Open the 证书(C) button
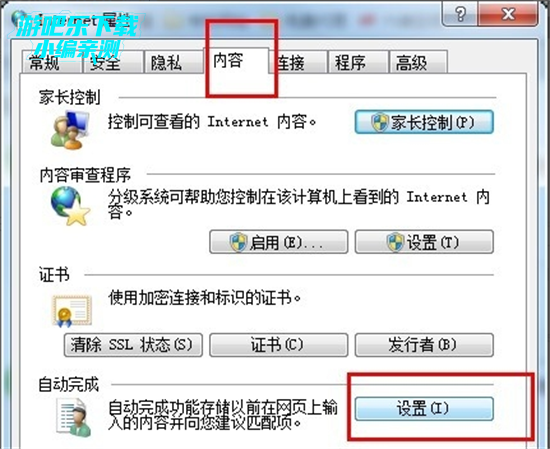This screenshot has width=550, height=449. click(x=279, y=345)
